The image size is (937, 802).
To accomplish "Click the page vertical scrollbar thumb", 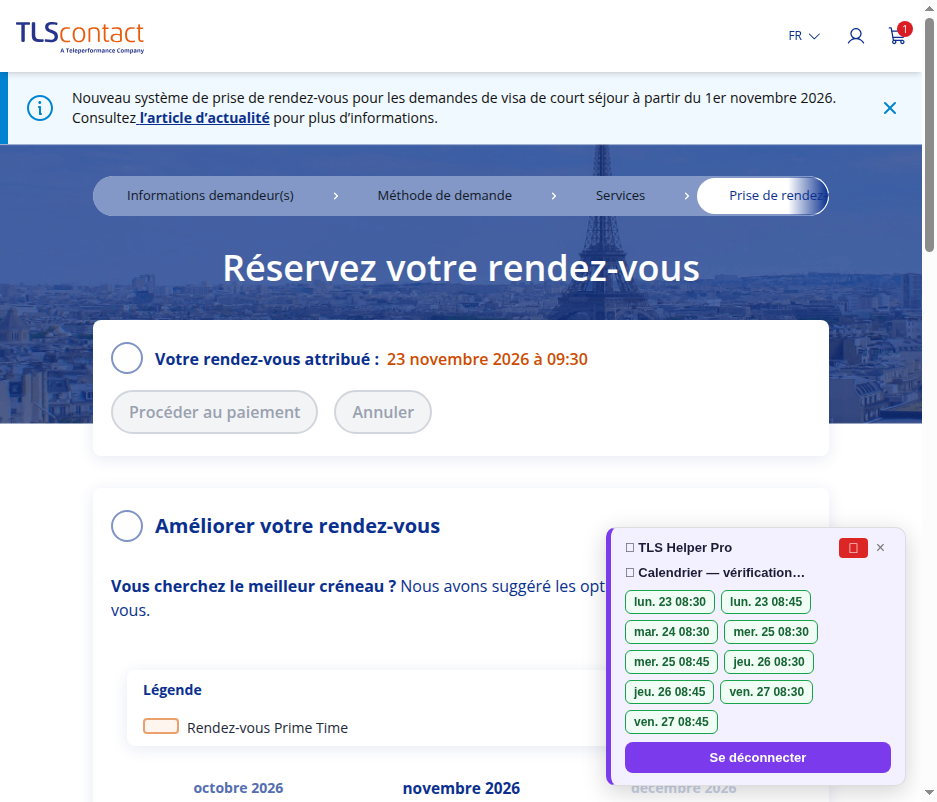I will pos(929,134).
